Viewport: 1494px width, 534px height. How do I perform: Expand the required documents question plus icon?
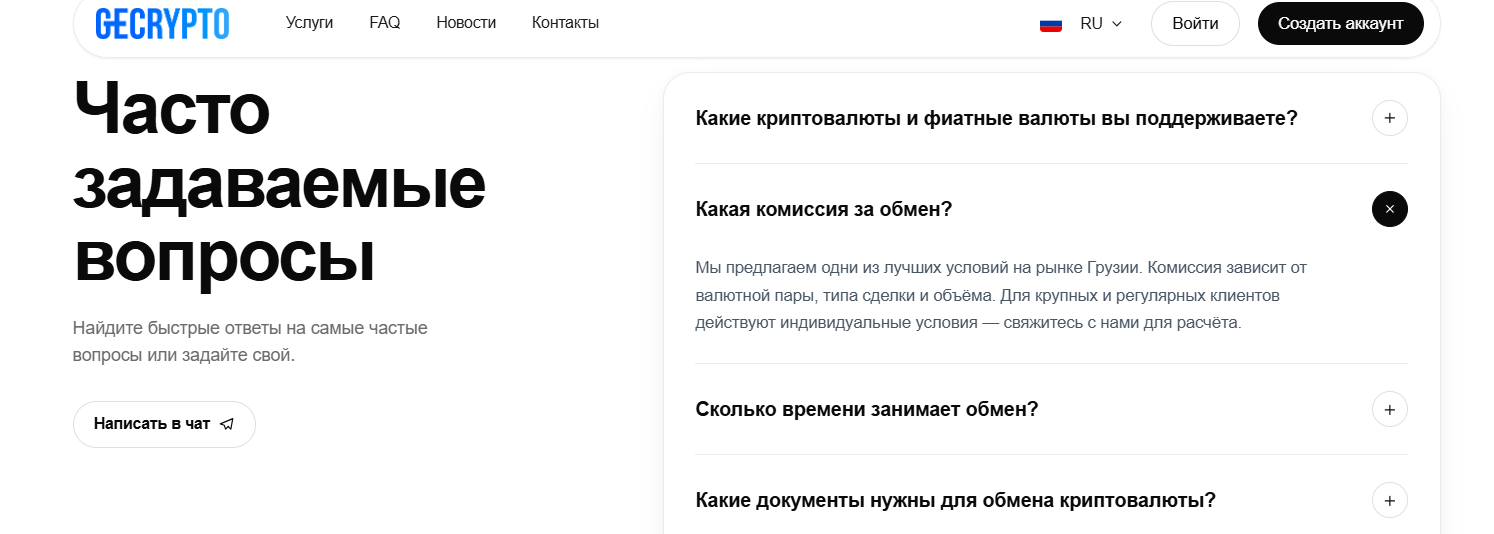pyautogui.click(x=1390, y=500)
